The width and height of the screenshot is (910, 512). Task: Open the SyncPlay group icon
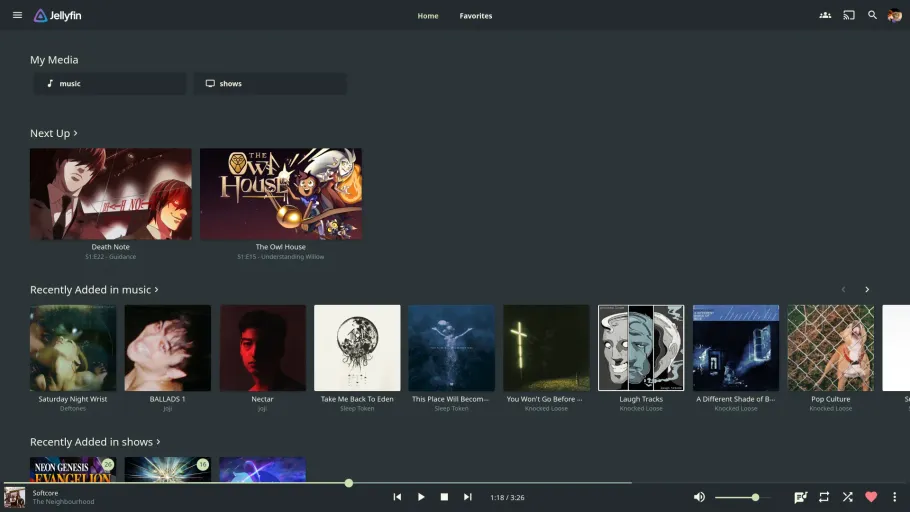(x=825, y=15)
